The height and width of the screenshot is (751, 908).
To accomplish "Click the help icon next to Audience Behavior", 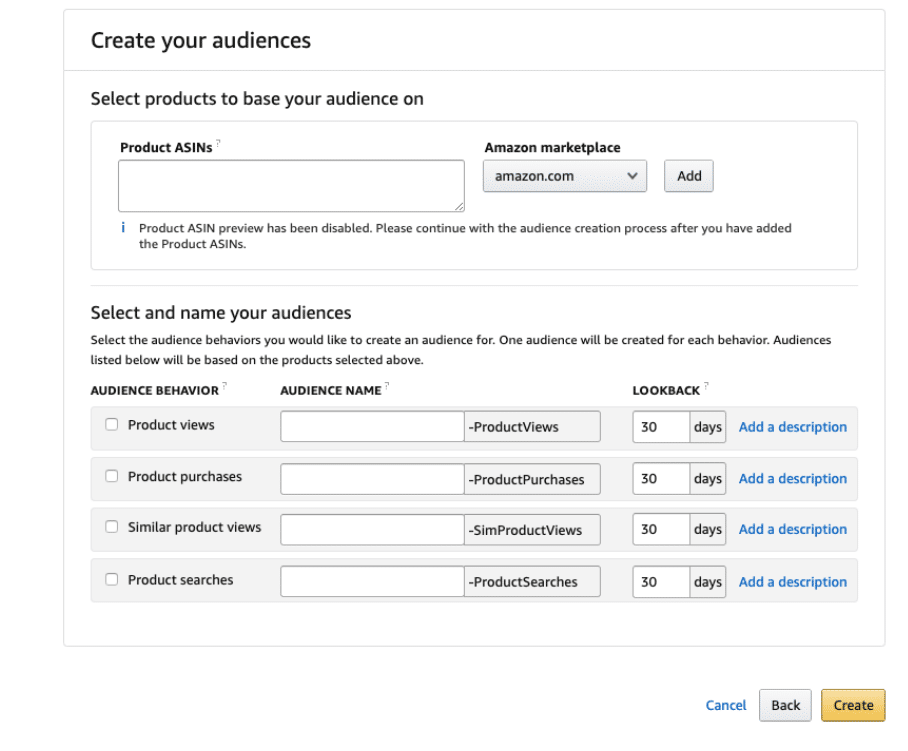I will point(225,385).
